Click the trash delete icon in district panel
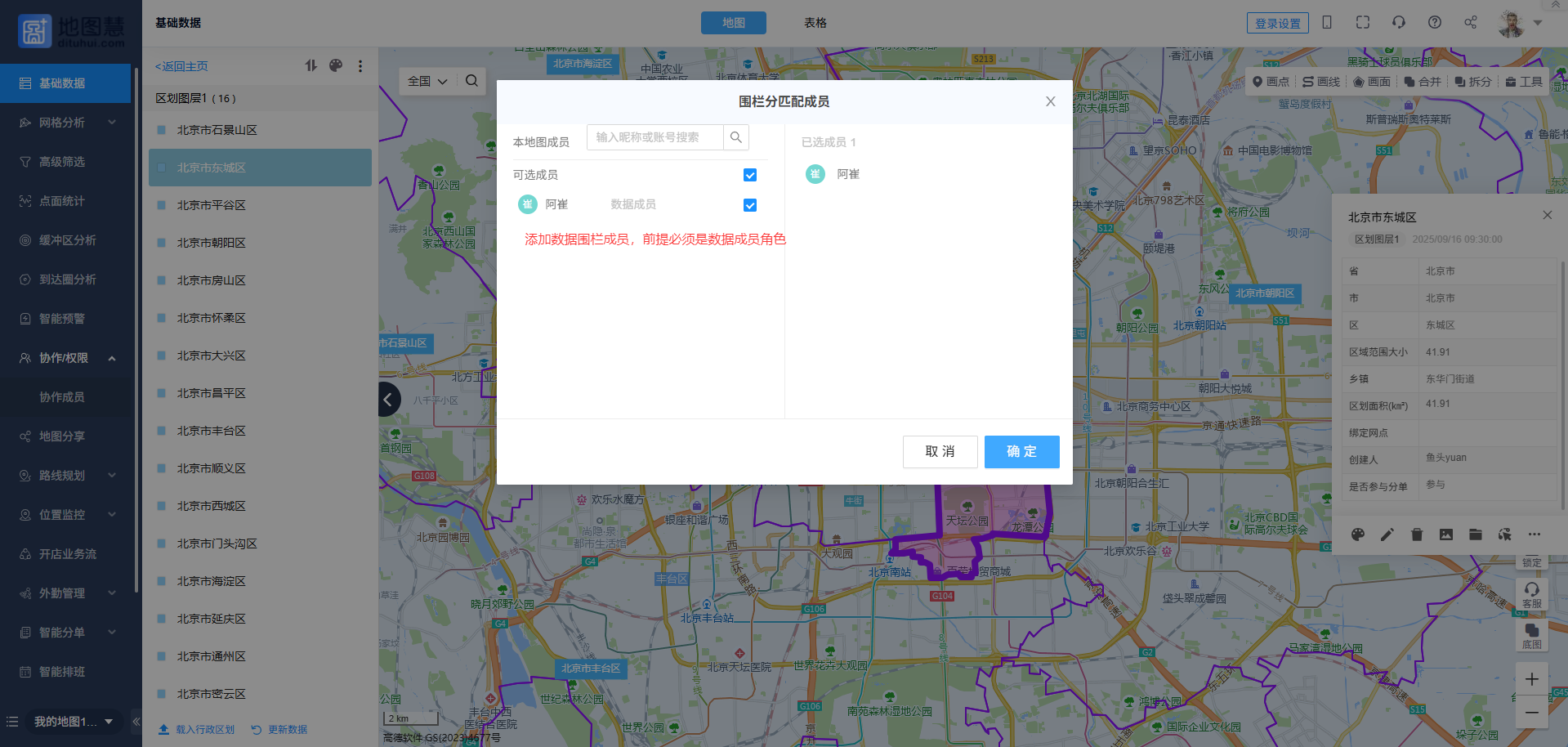Screen dimensions: 1568x747 point(1417,535)
